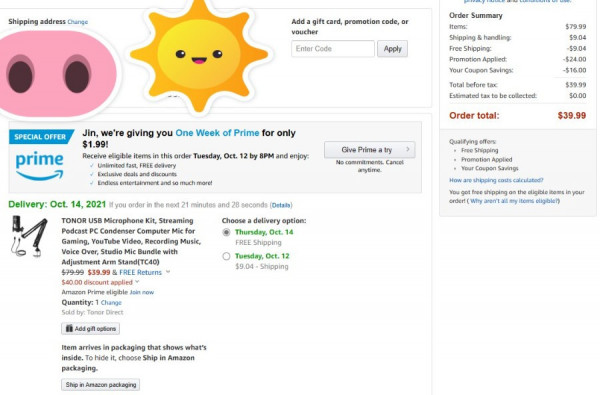The image size is (600, 395).
Task: Apply the promotion code
Action: point(392,49)
